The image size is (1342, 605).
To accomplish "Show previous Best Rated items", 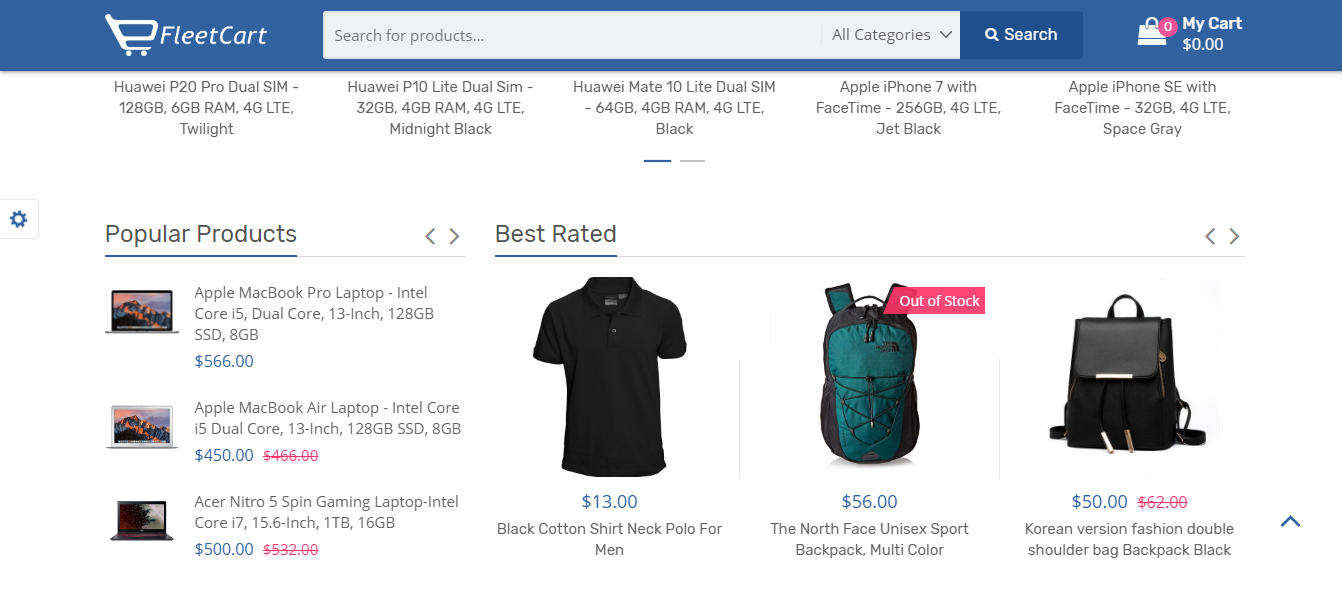I will [1210, 236].
